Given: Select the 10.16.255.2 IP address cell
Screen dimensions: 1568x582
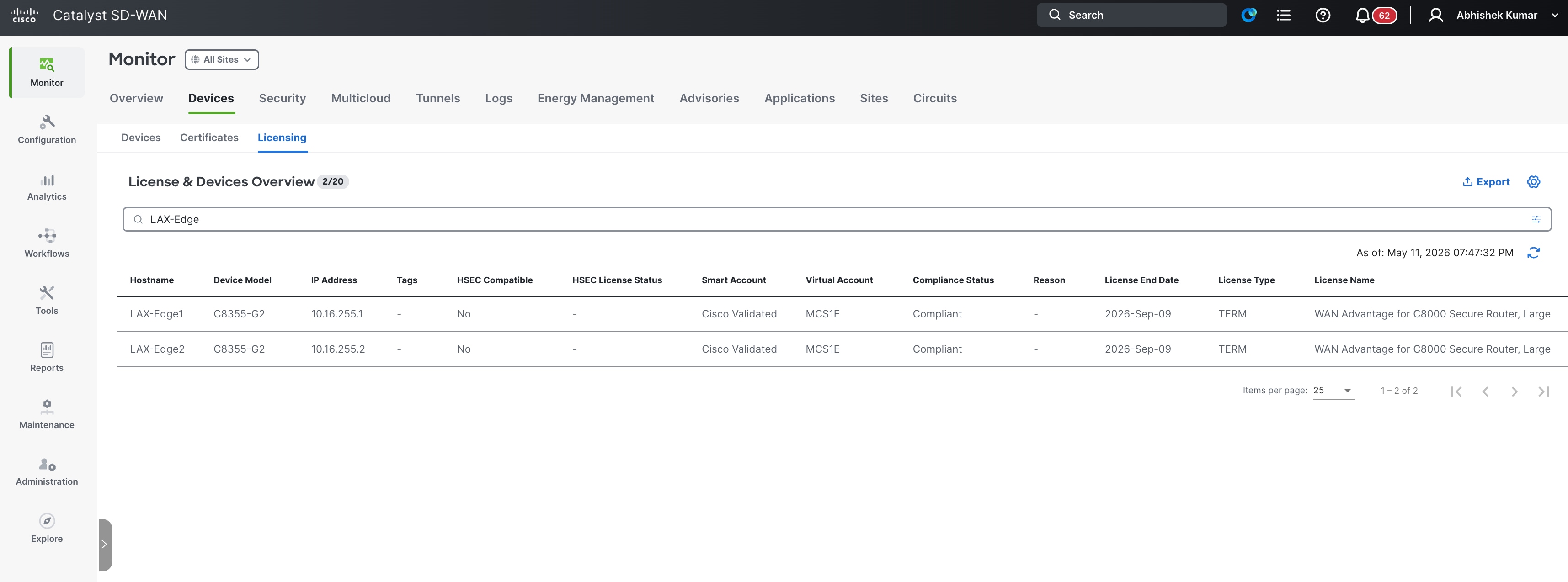Looking at the screenshot, I should [338, 349].
